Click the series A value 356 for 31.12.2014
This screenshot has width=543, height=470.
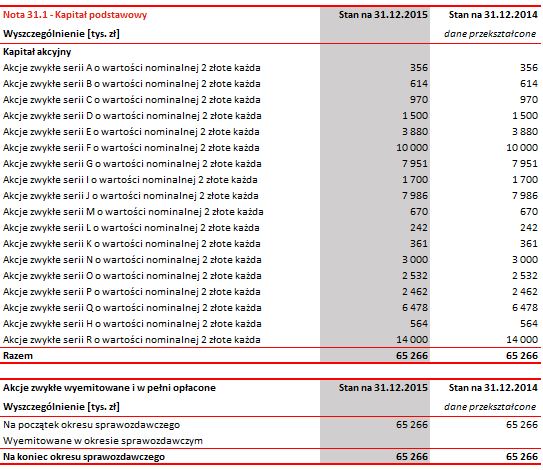pyautogui.click(x=529, y=68)
